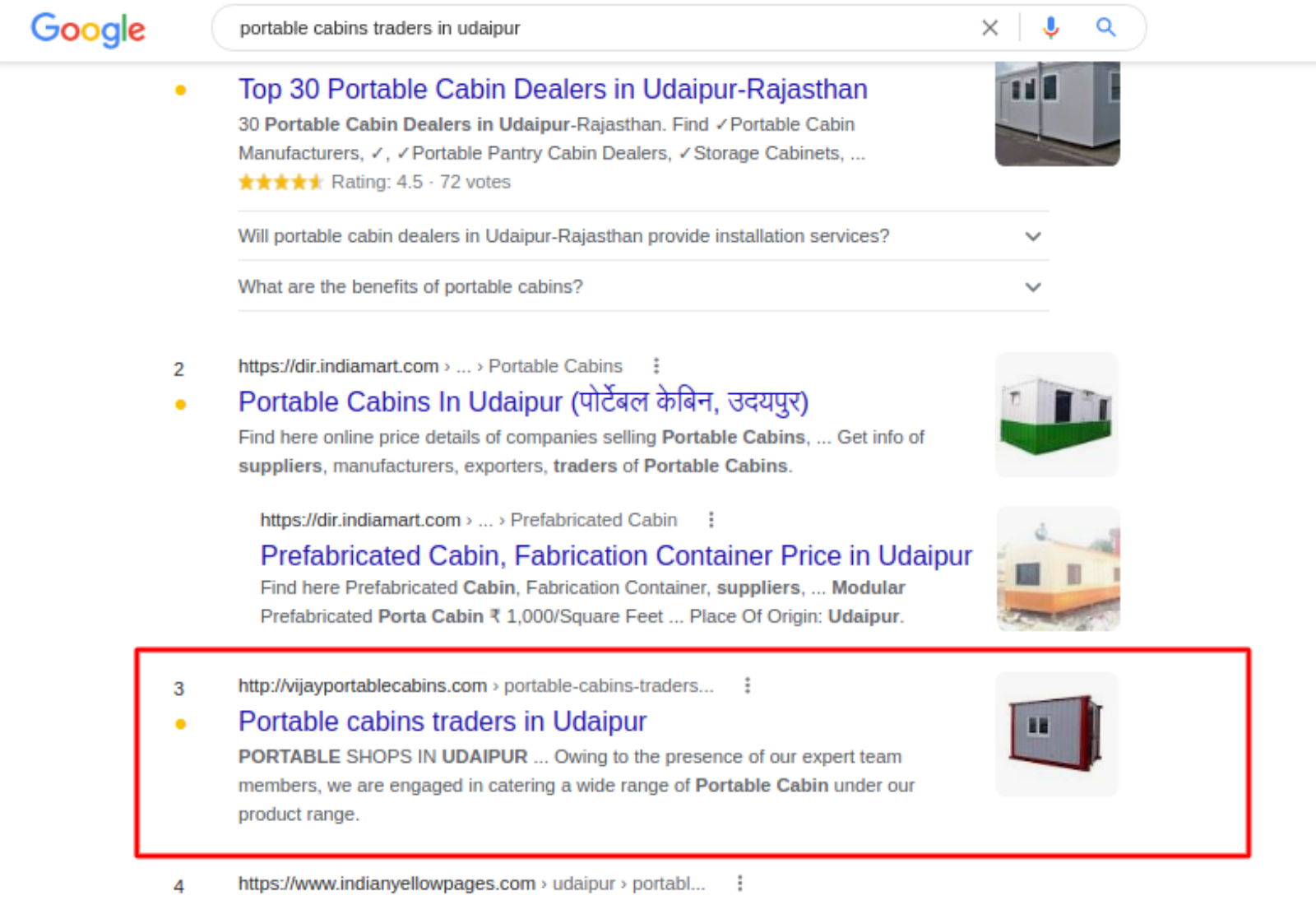This screenshot has height=905, width=1316.
Task: Expand 'What are the benefits of portable cabins?'
Action: (1033, 286)
